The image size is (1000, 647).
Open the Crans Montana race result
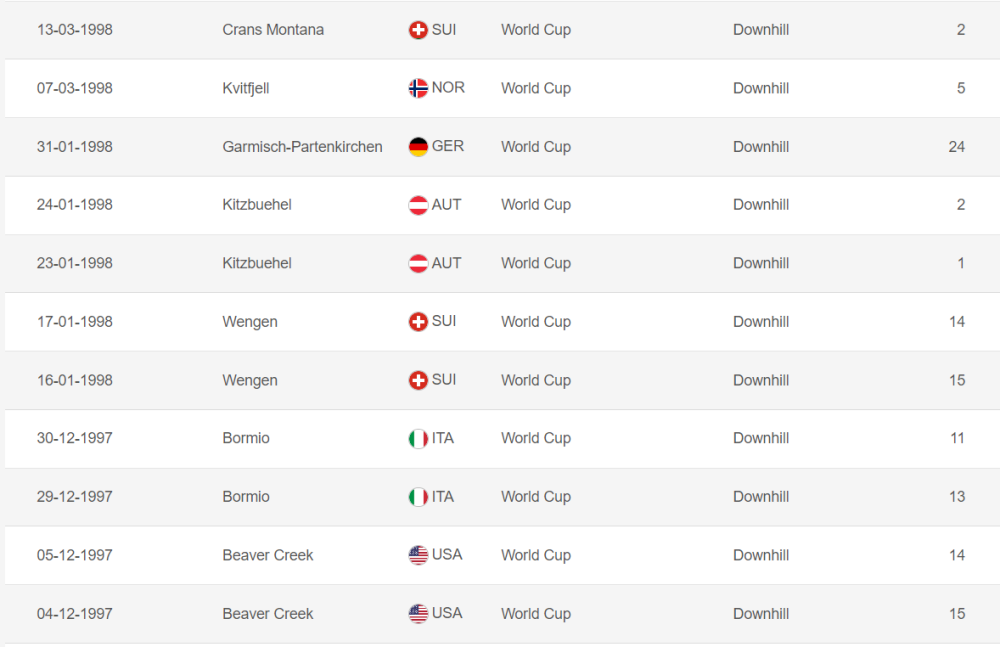(273, 30)
